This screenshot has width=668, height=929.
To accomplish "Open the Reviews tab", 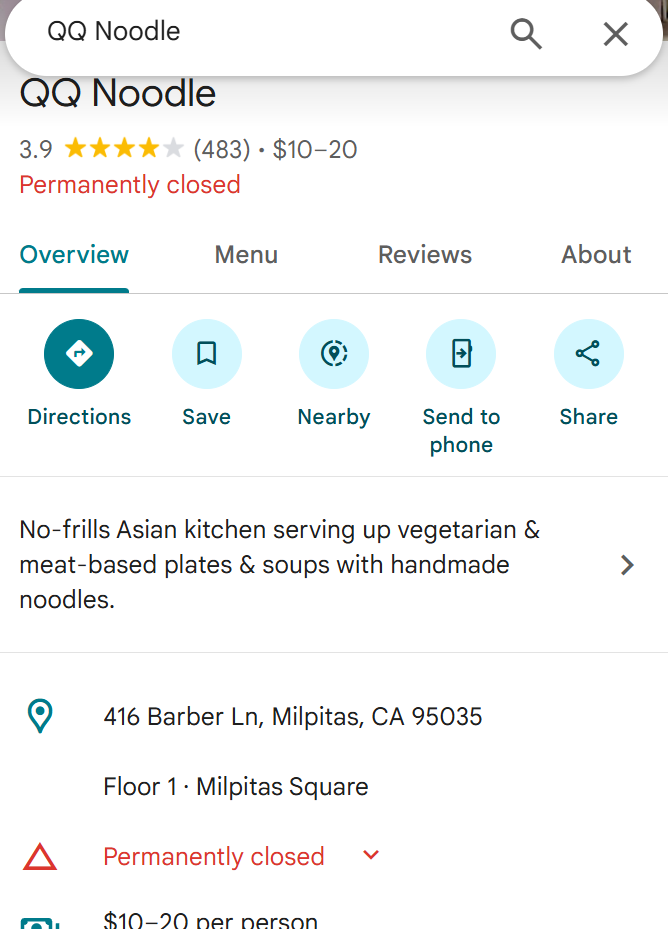I will (x=425, y=255).
